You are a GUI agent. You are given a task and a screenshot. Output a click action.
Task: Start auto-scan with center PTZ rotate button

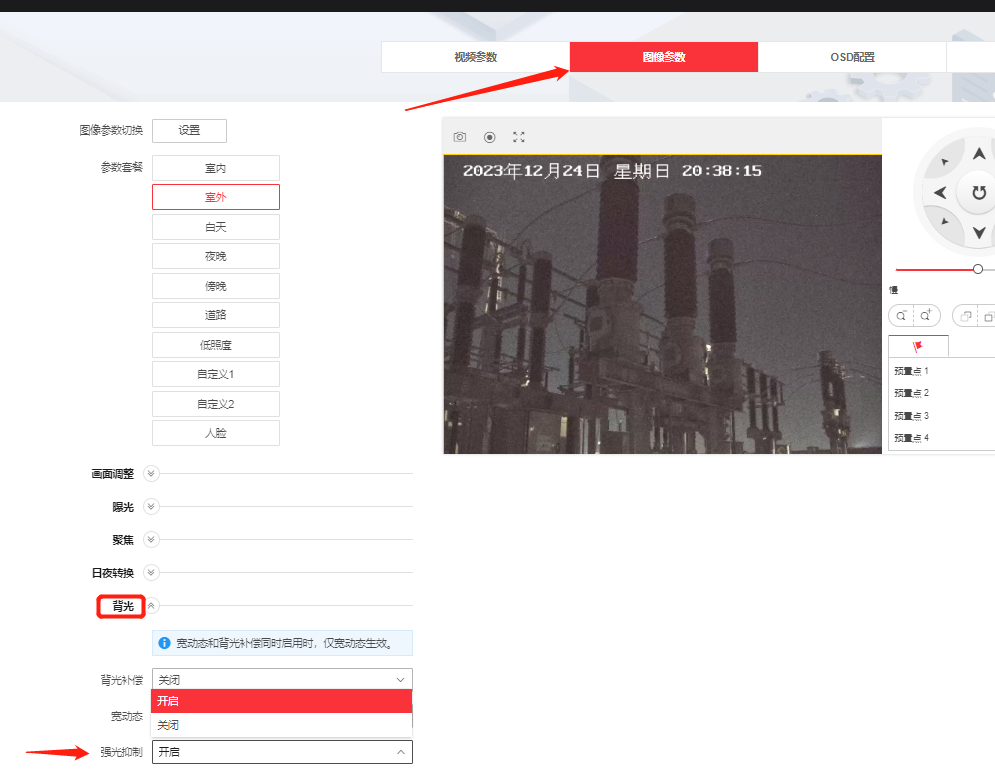[979, 192]
